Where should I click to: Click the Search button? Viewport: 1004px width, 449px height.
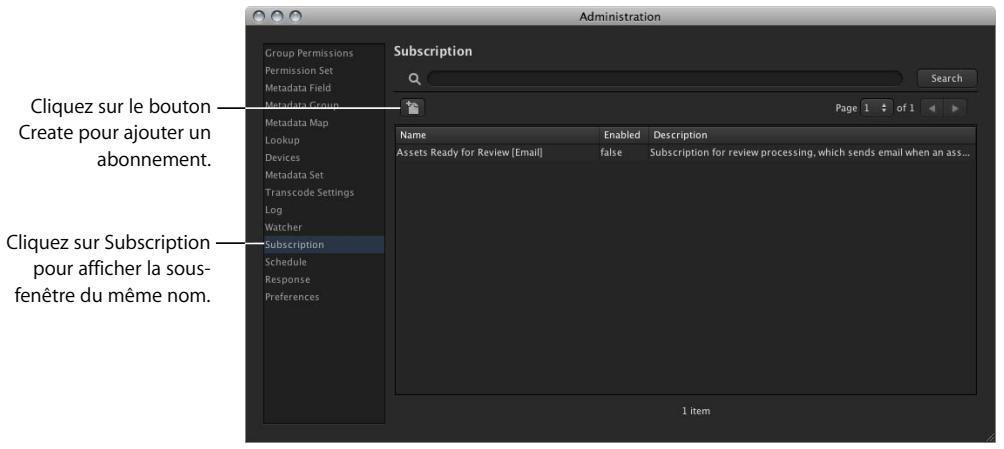pos(946,78)
